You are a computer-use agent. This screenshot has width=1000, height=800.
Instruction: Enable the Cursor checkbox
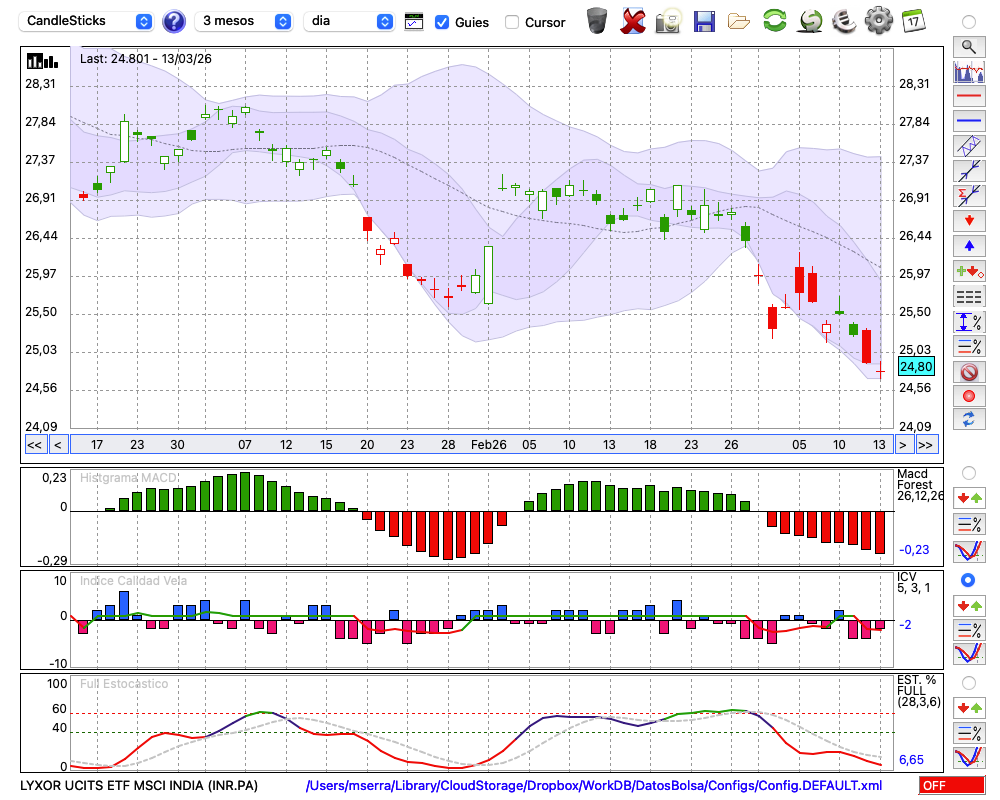tap(512, 22)
